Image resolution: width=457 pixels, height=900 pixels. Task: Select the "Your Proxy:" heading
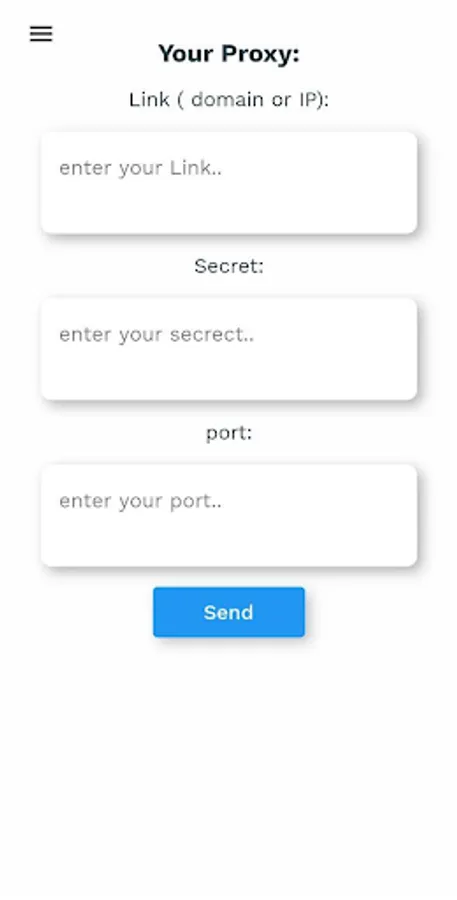click(x=229, y=55)
